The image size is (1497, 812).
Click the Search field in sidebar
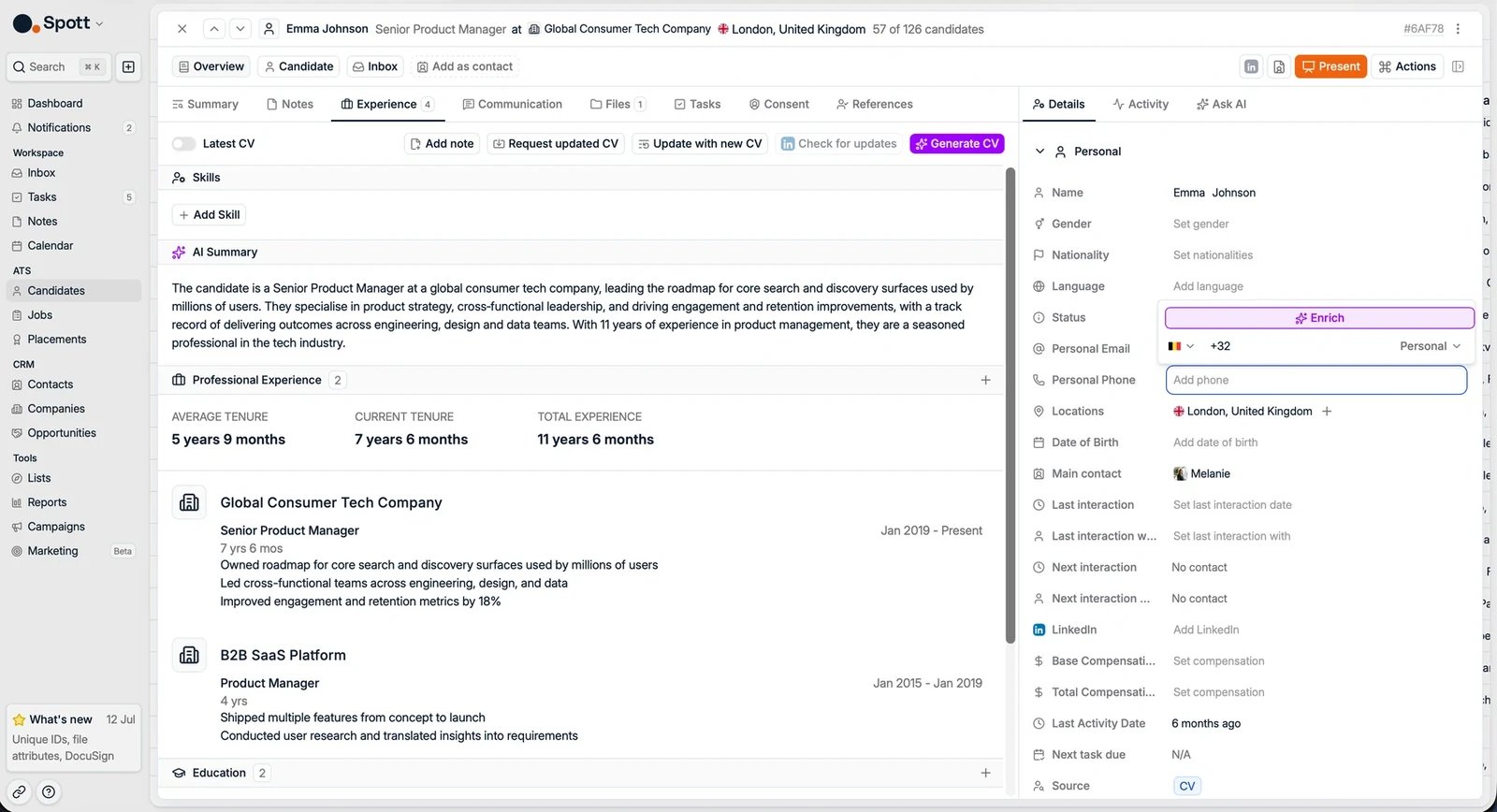tap(59, 66)
